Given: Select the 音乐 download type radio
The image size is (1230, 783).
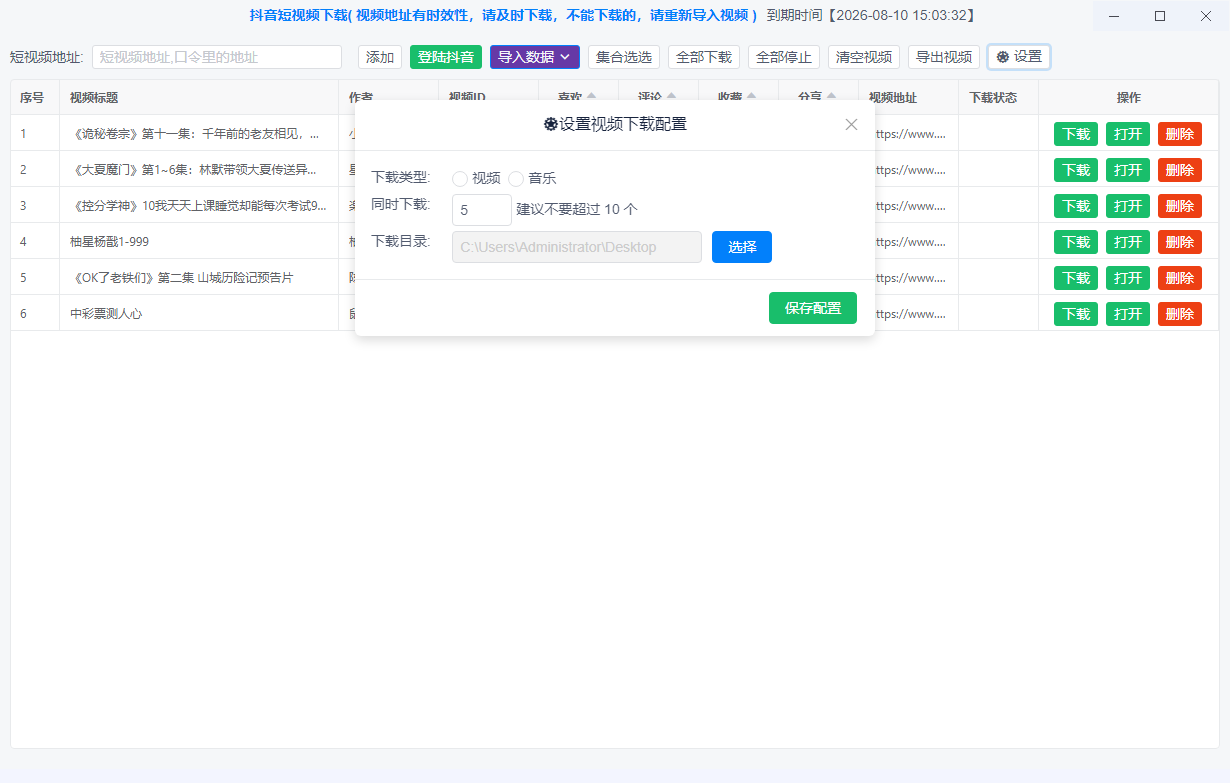Looking at the screenshot, I should point(516,179).
